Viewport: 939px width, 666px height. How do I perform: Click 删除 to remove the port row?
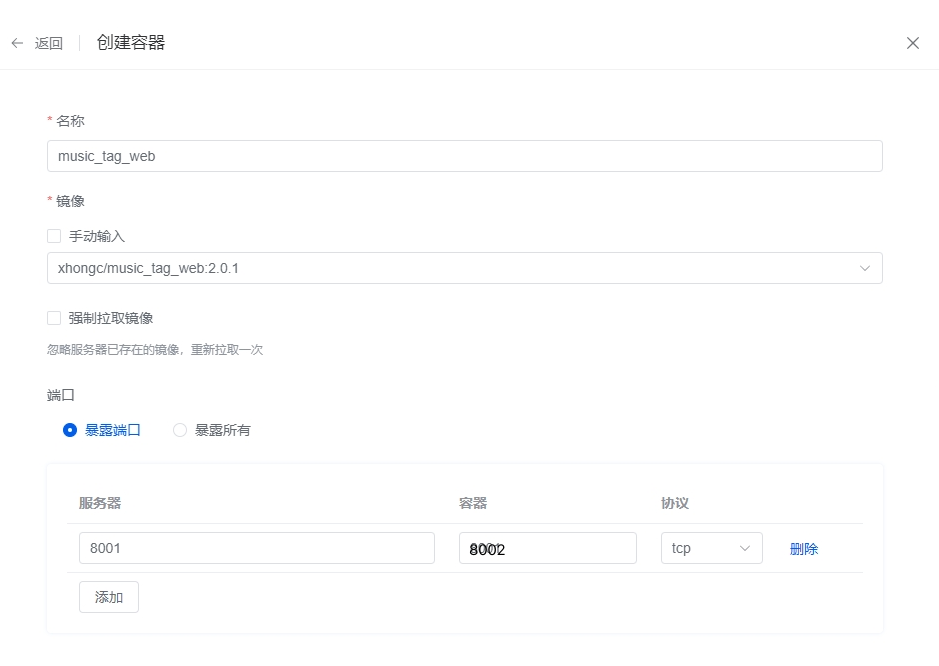803,549
